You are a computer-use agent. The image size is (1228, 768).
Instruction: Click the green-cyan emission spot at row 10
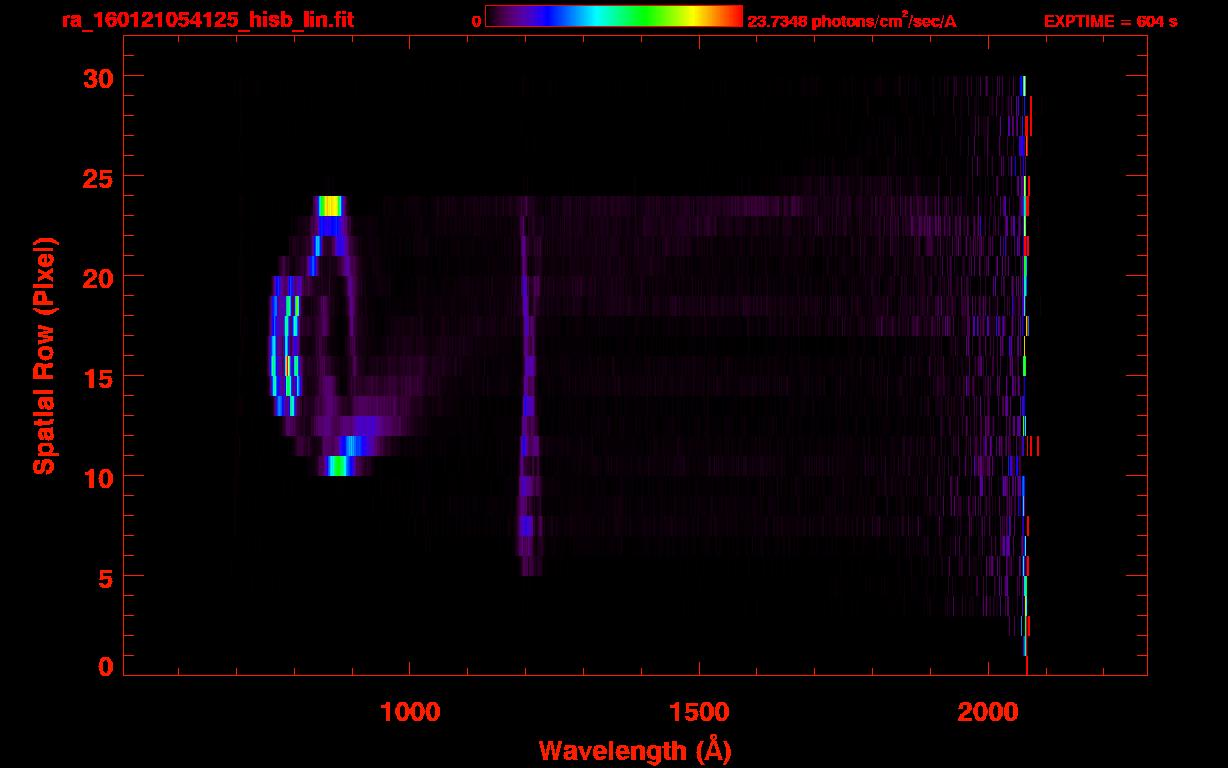coord(338,466)
